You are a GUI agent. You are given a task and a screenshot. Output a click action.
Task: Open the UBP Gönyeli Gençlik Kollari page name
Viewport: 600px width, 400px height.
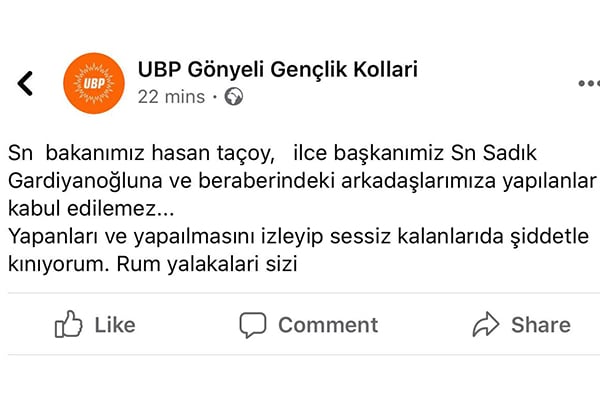(277, 69)
